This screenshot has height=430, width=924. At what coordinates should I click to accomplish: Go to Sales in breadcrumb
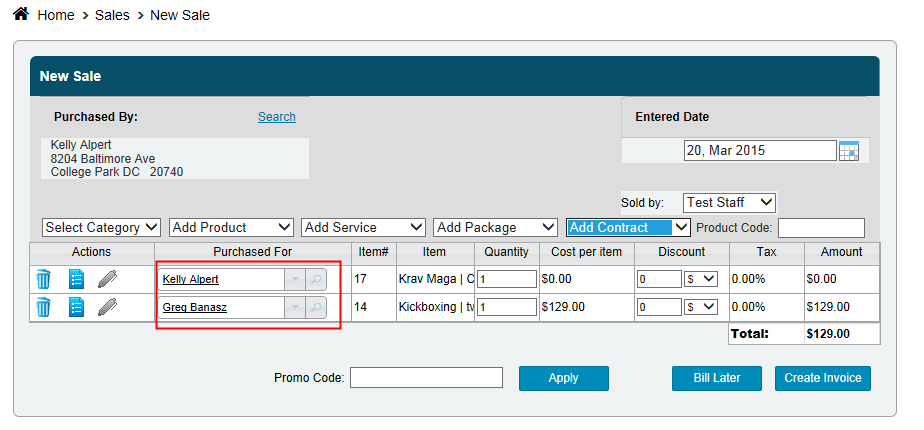112,16
